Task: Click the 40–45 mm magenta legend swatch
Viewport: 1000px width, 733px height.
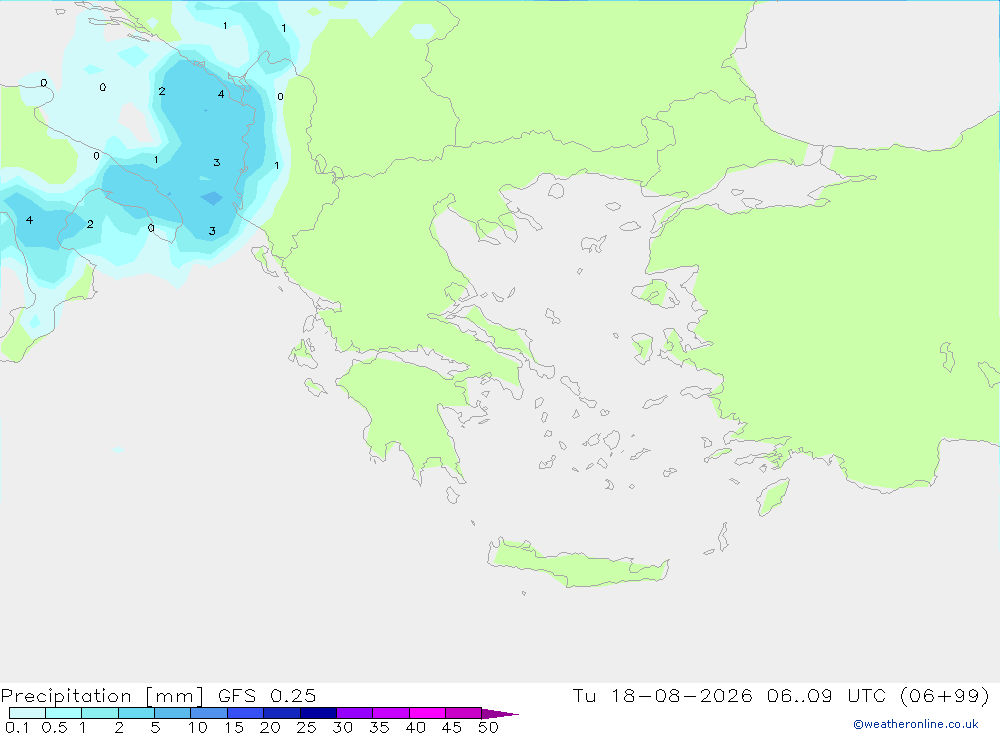Action: (x=427, y=713)
